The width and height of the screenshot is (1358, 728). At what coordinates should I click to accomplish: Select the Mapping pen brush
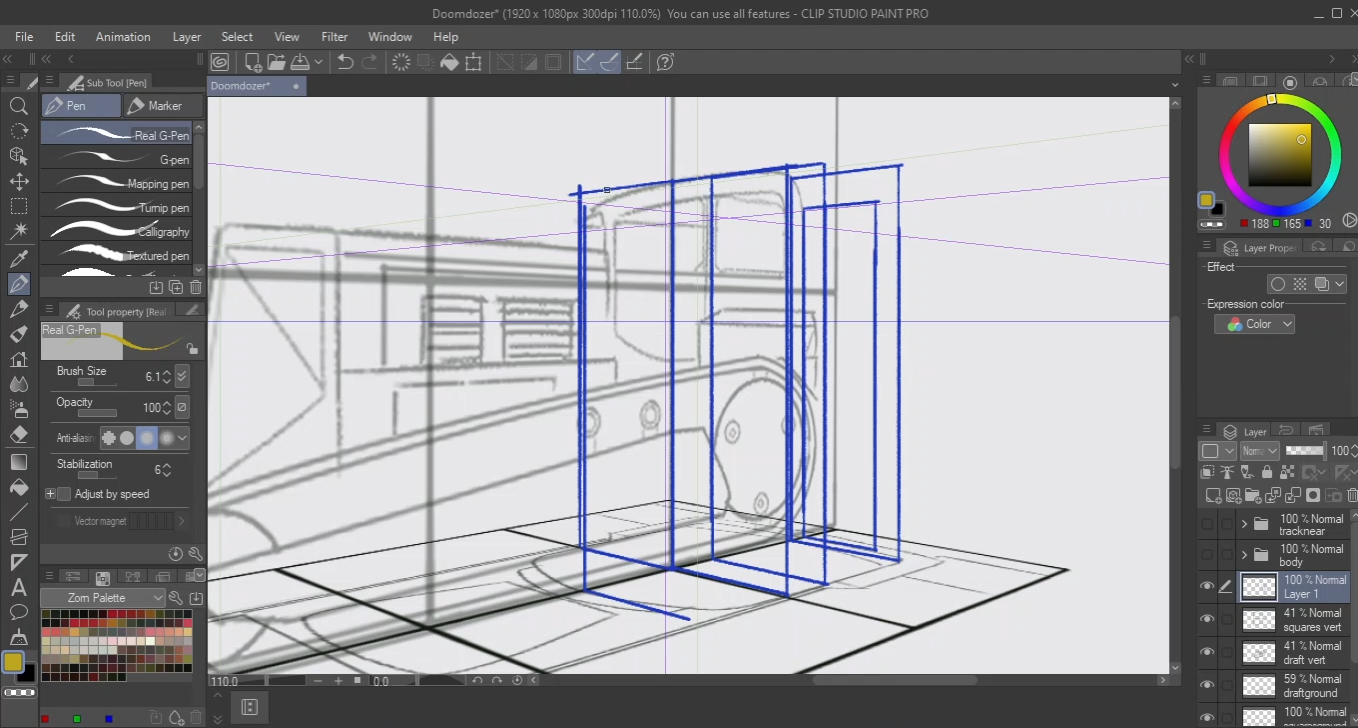(x=122, y=184)
